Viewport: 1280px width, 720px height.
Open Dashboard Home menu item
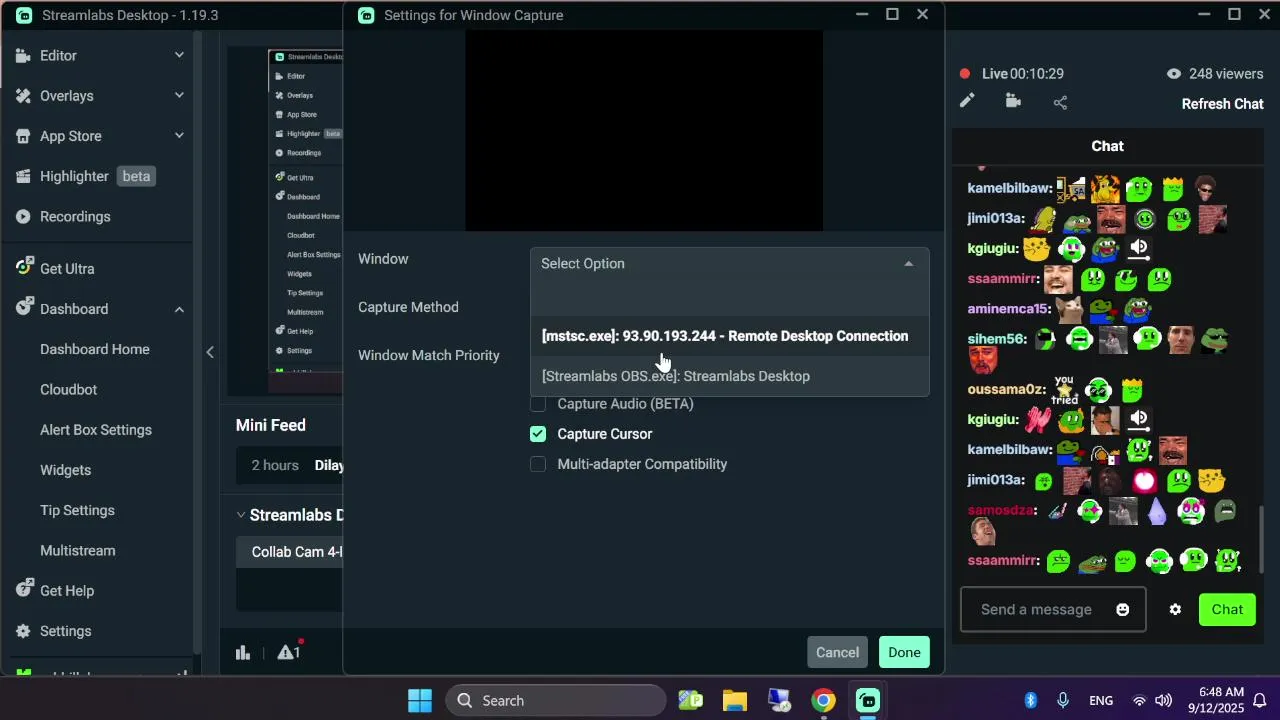[x=95, y=349]
